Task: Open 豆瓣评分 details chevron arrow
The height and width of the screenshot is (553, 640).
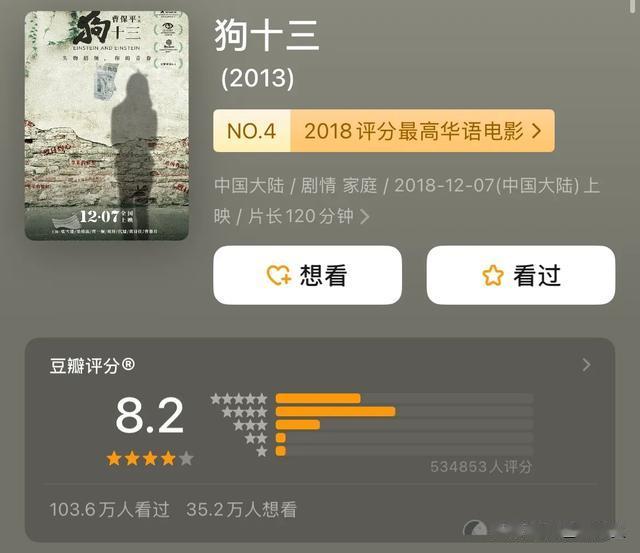Action: tap(587, 365)
